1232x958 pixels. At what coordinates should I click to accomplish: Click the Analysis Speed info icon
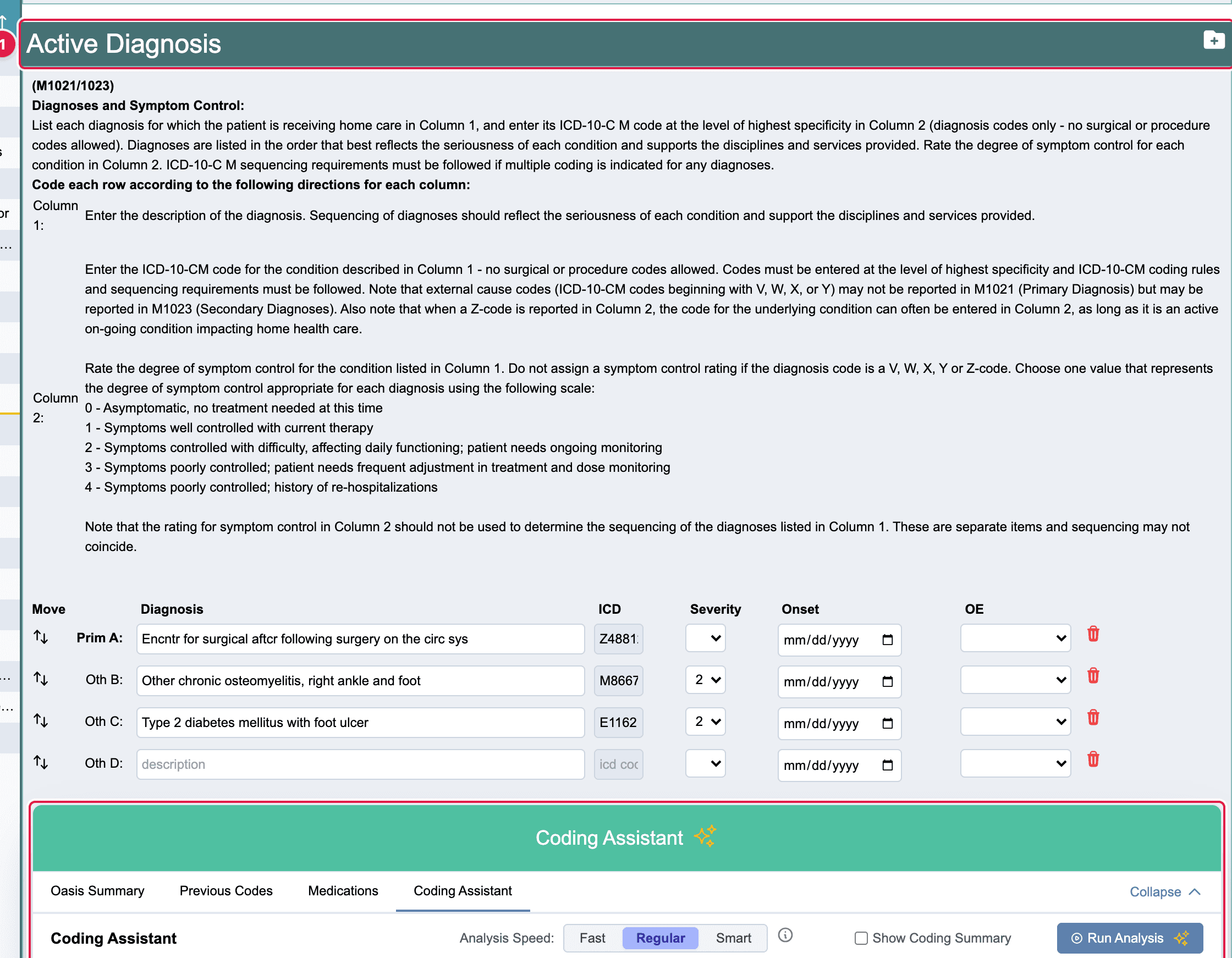[x=785, y=935]
